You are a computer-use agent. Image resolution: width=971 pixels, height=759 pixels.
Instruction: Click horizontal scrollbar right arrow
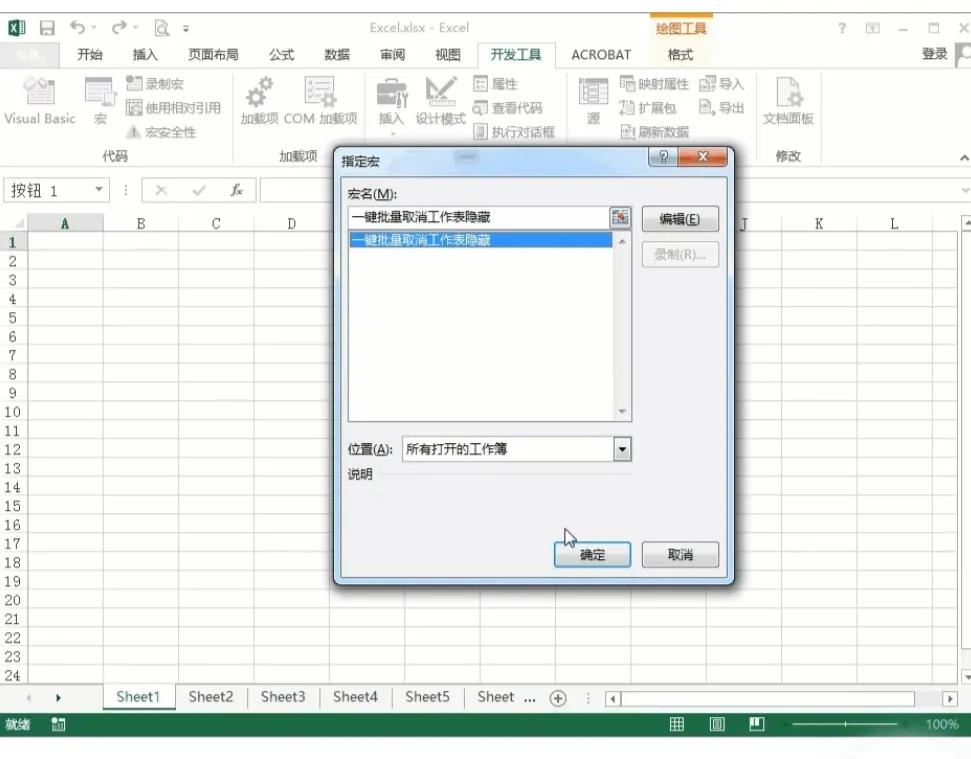pos(950,698)
